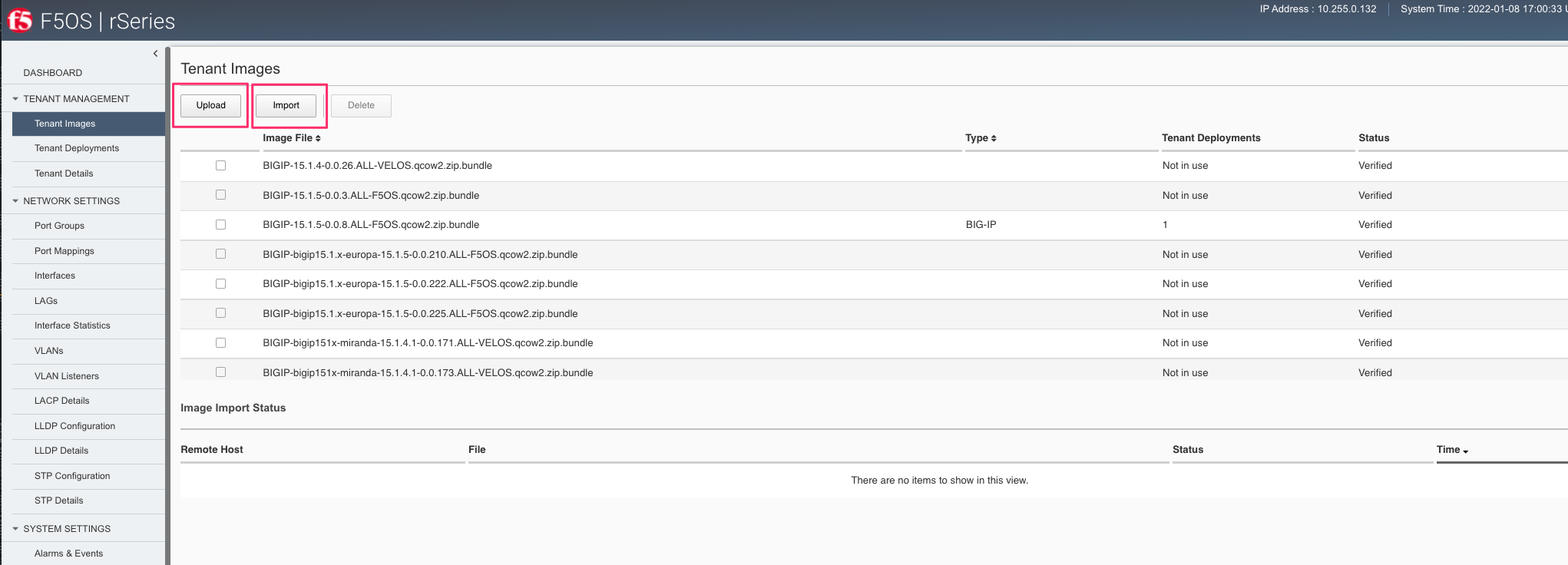Viewport: 1568px width, 565px height.
Task: Sort table by Image File column
Action: [x=292, y=138]
